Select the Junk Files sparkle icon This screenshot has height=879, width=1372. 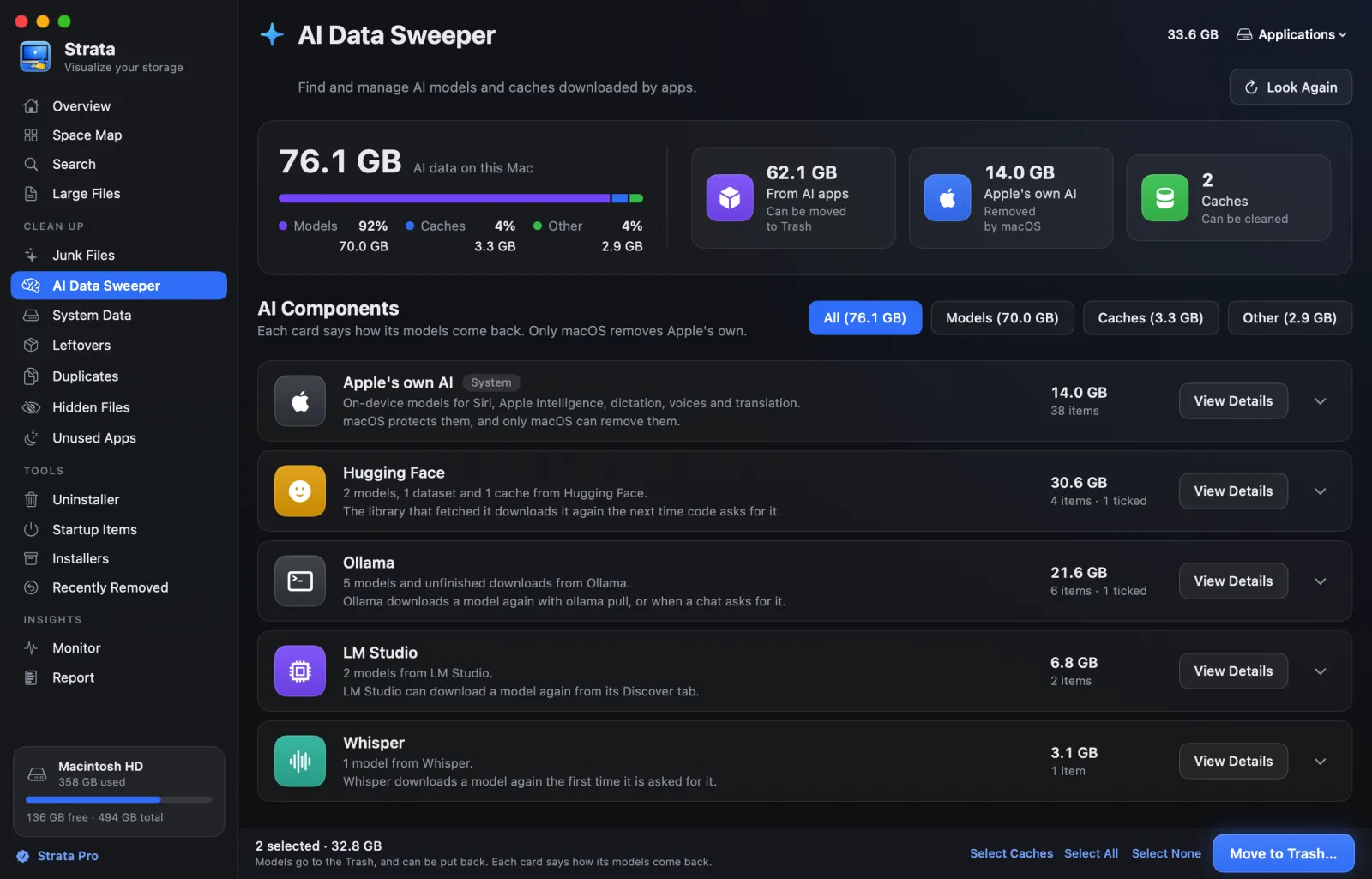point(31,256)
